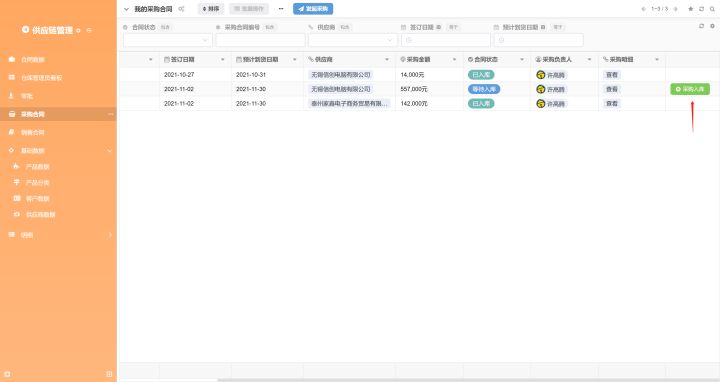Click the 已入库 status tag in the 14,000元 row

[481, 75]
